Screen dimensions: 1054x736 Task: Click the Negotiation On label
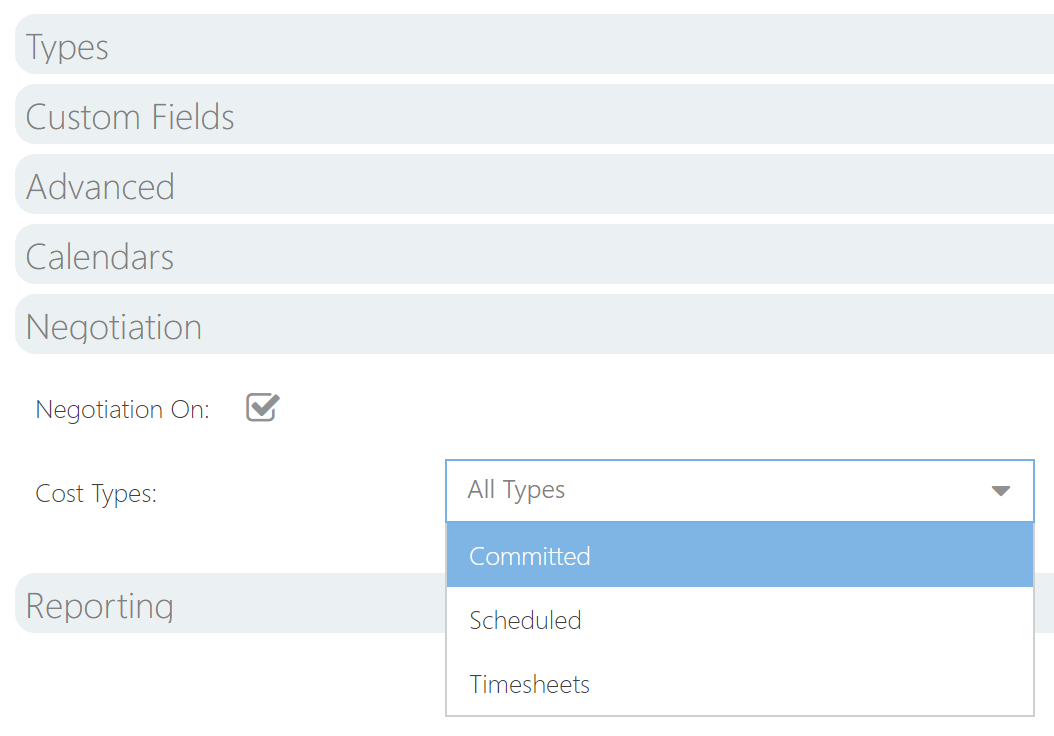click(122, 409)
